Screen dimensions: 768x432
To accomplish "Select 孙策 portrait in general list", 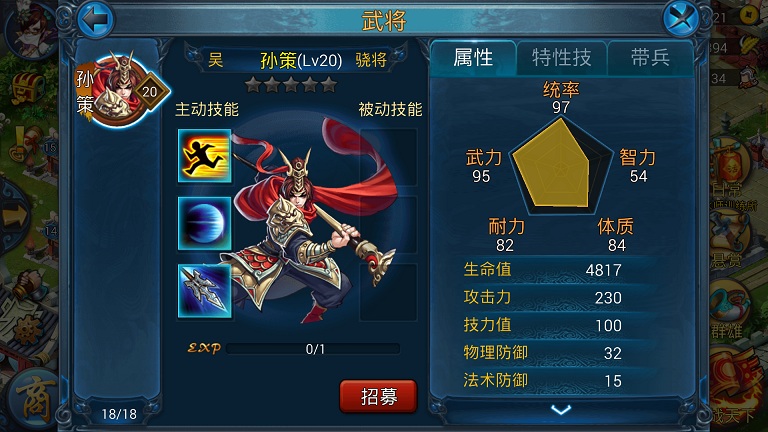I will point(122,91).
